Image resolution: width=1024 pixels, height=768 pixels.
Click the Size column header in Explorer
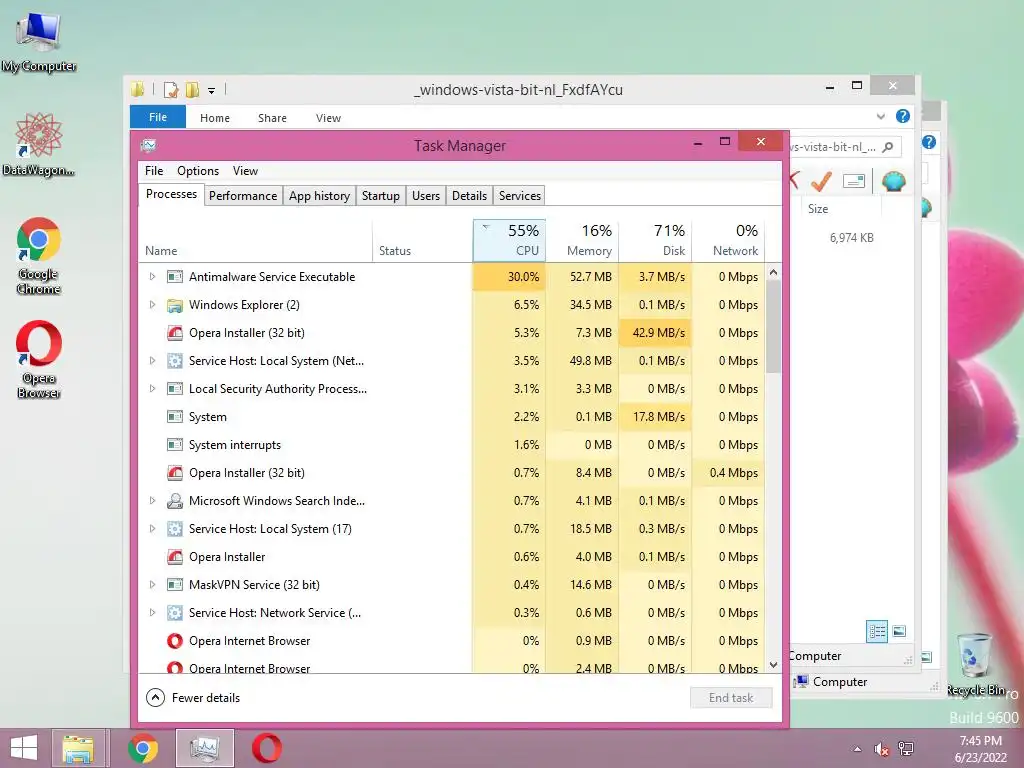click(x=818, y=209)
